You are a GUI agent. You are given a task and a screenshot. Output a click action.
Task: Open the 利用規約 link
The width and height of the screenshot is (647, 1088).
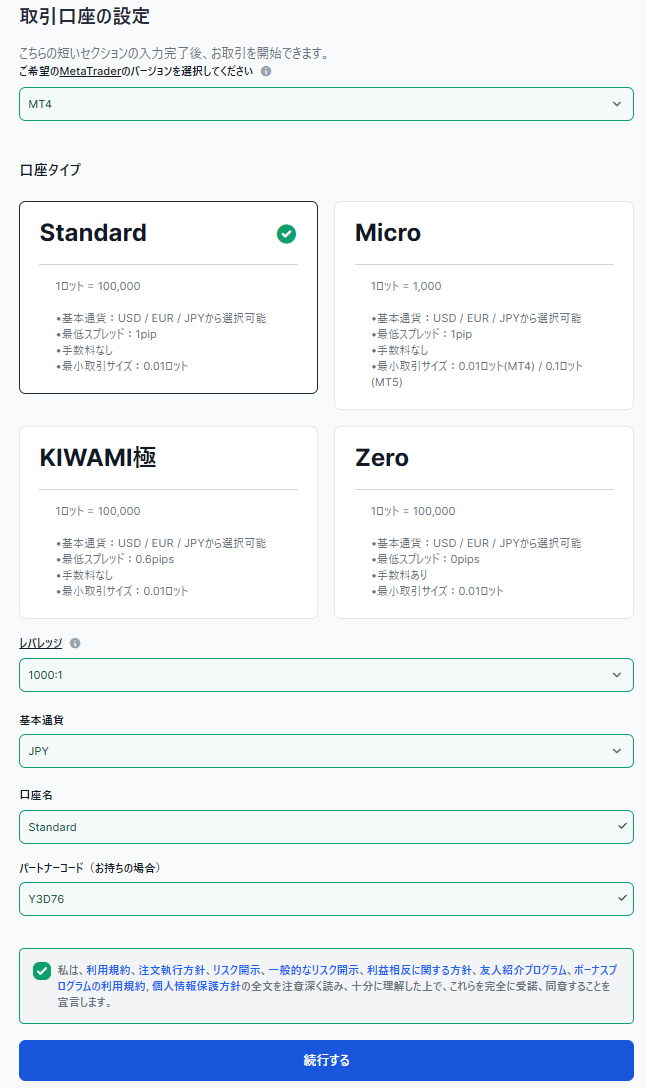108,970
